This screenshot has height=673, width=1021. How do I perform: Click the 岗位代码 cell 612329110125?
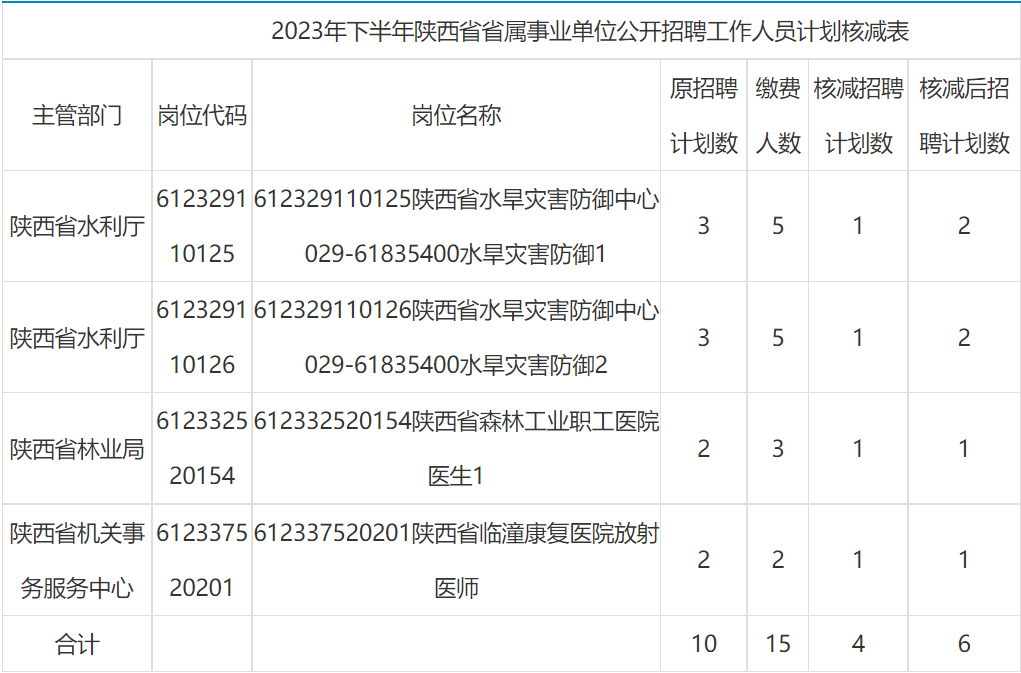click(x=201, y=226)
